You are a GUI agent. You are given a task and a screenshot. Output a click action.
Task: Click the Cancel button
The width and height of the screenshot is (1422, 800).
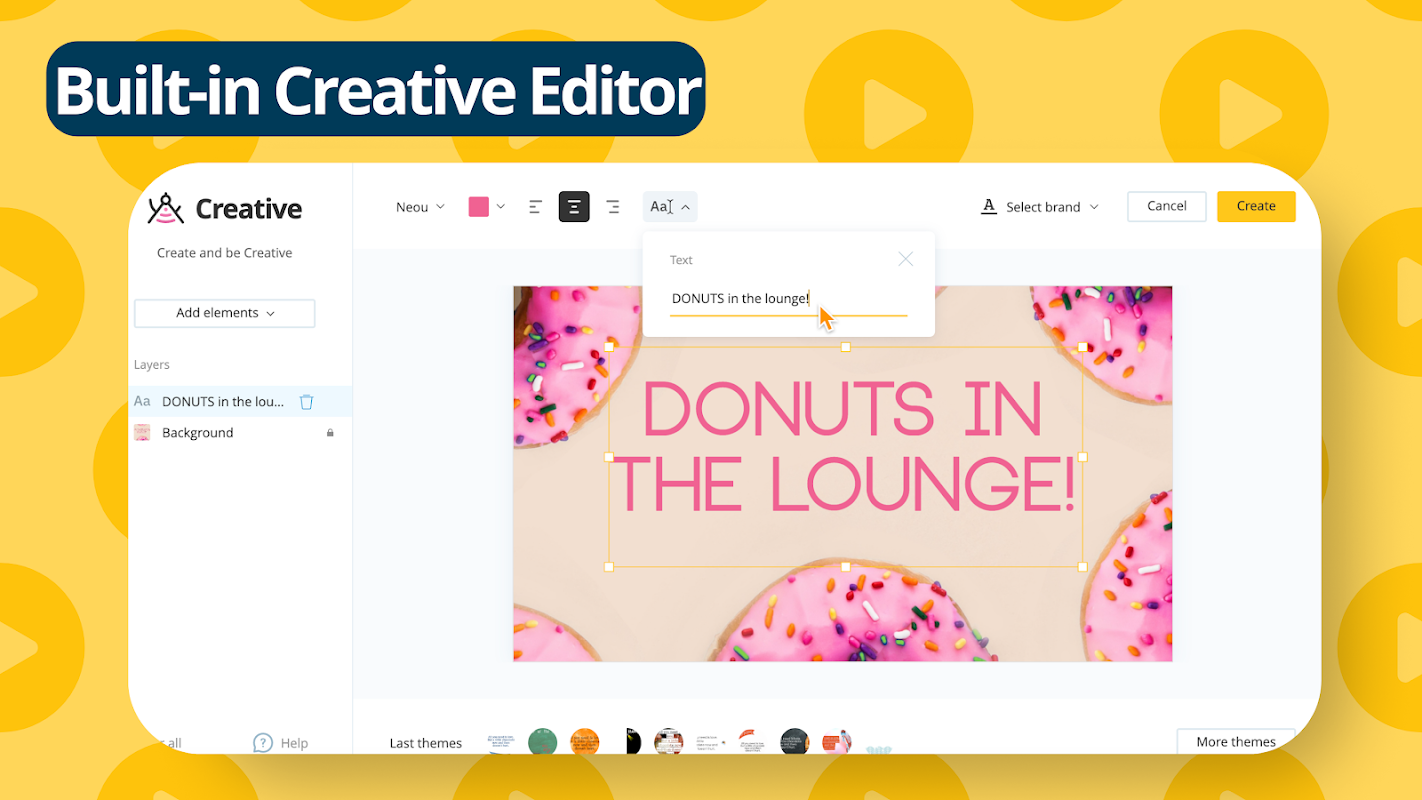click(x=1167, y=206)
